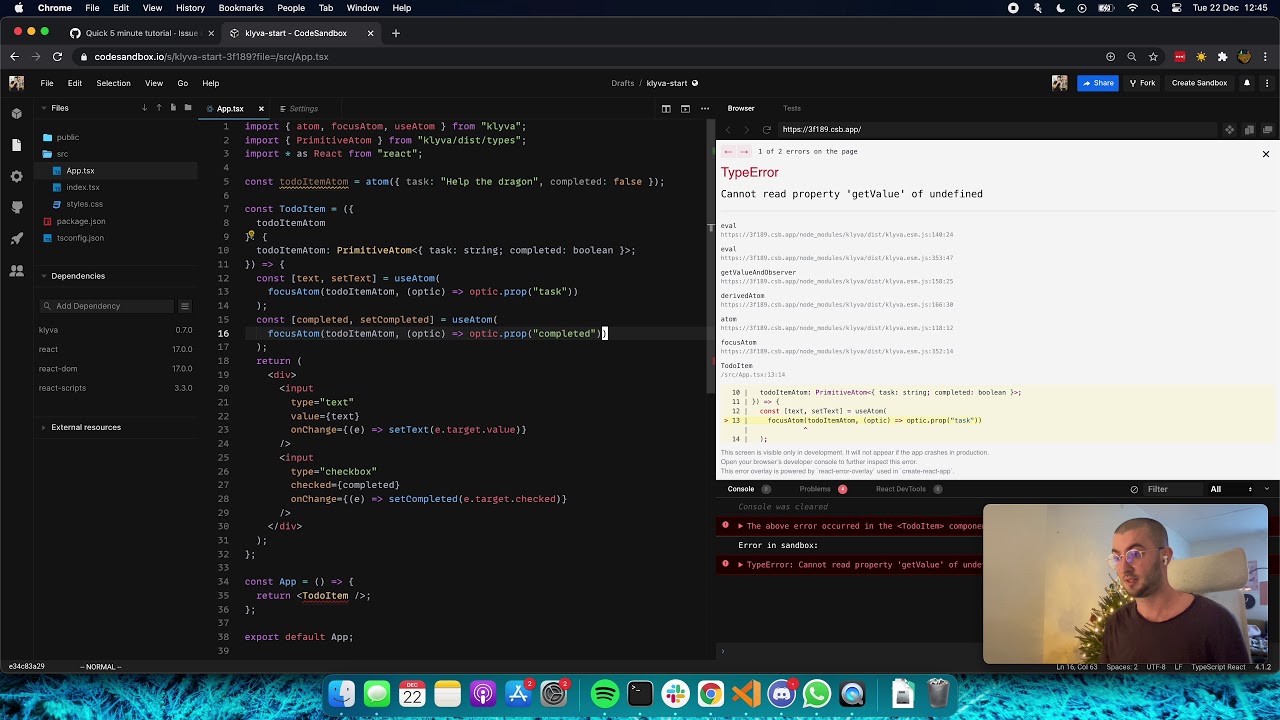The width and height of the screenshot is (1280, 720).
Task: Collapse the Dependencies section
Action: click(x=44, y=276)
